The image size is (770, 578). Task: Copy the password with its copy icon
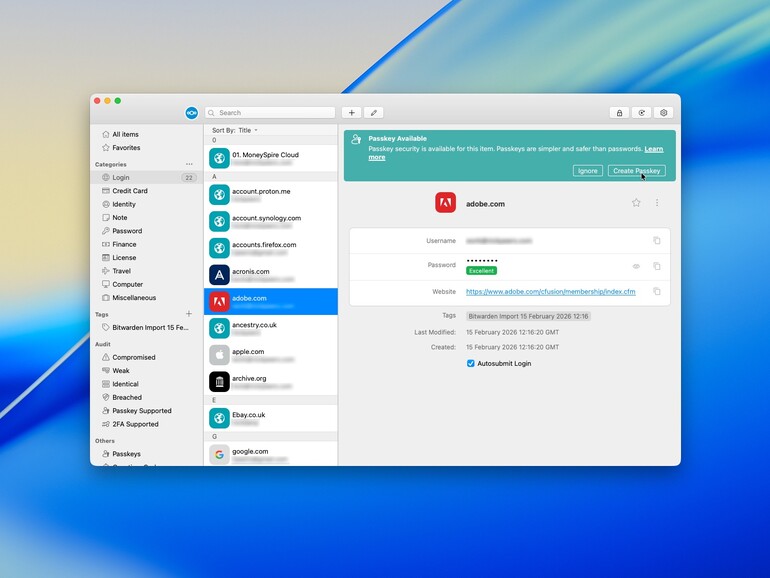pyautogui.click(x=657, y=266)
